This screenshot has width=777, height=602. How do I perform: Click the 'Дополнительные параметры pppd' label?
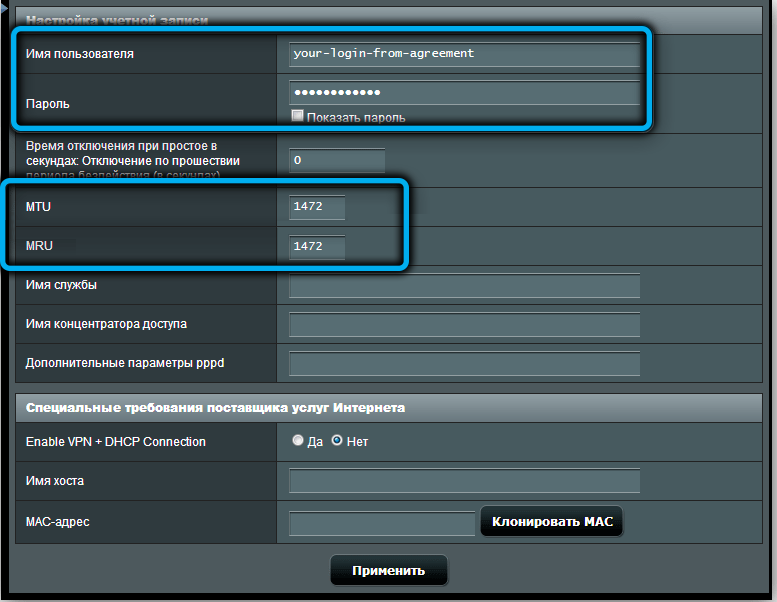coord(125,363)
